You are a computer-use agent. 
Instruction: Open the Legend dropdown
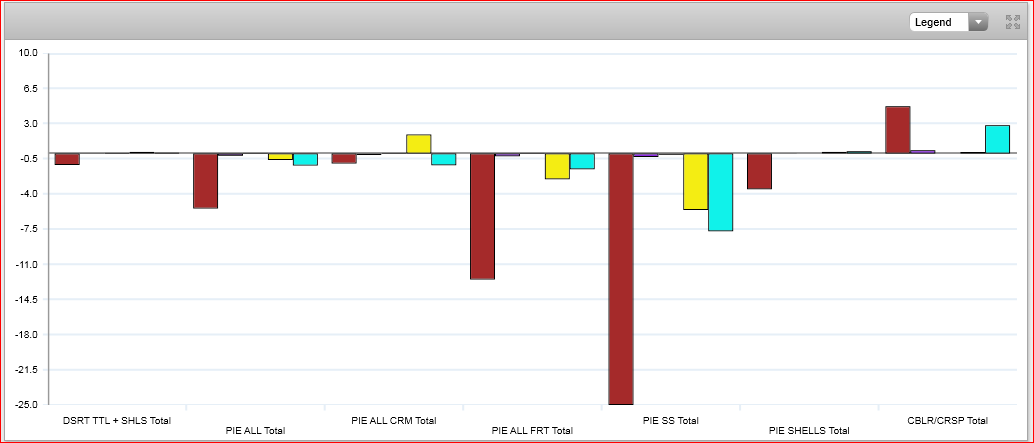[x=948, y=22]
